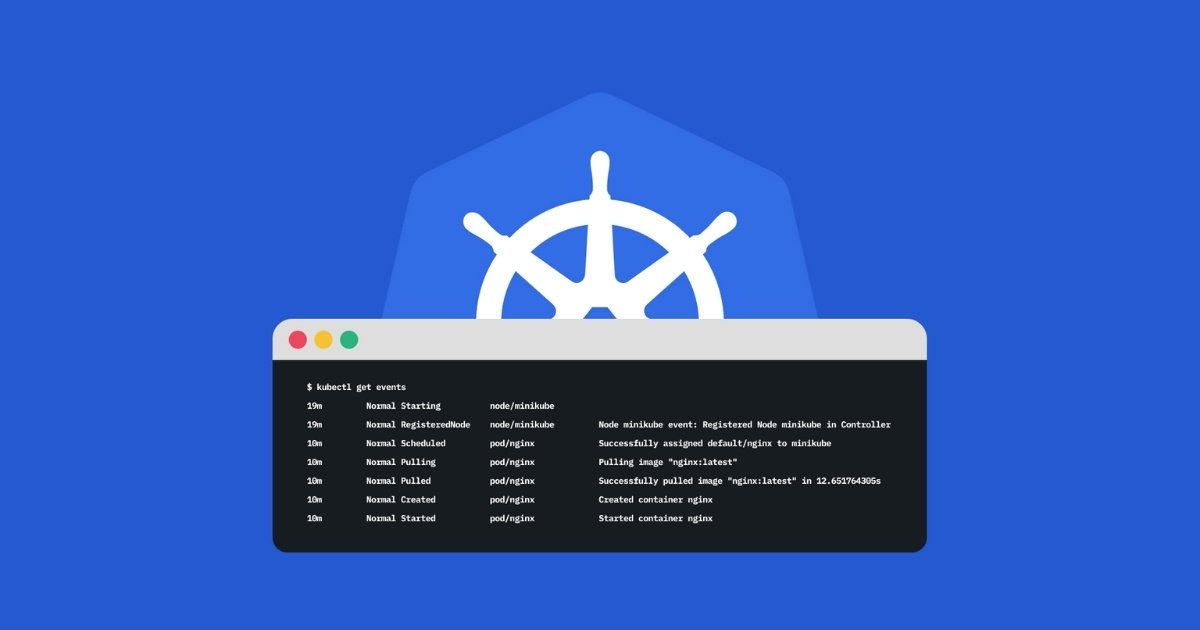Click the red traffic light circle
Image resolution: width=1200 pixels, height=630 pixels.
click(297, 340)
